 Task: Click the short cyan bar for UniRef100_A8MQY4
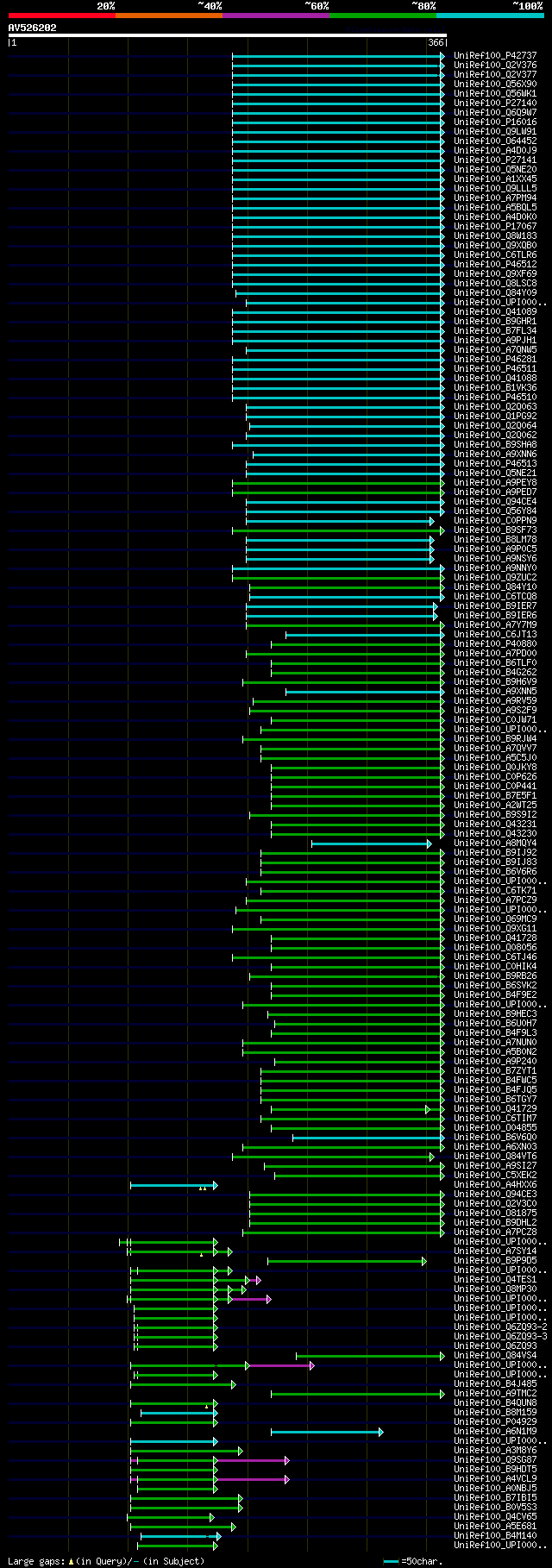371,844
